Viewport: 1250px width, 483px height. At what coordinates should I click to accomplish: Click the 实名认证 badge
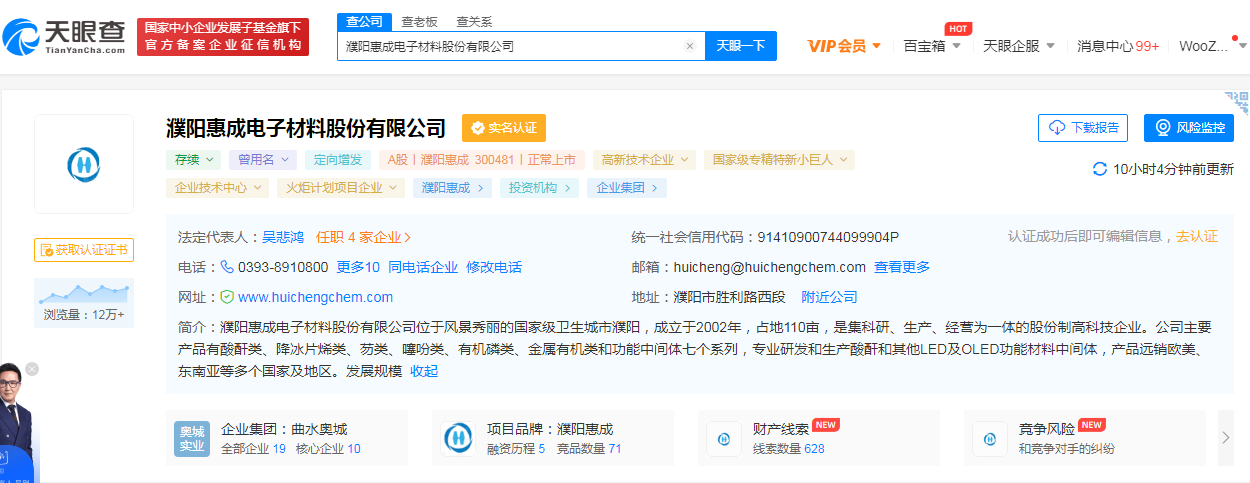(x=504, y=128)
